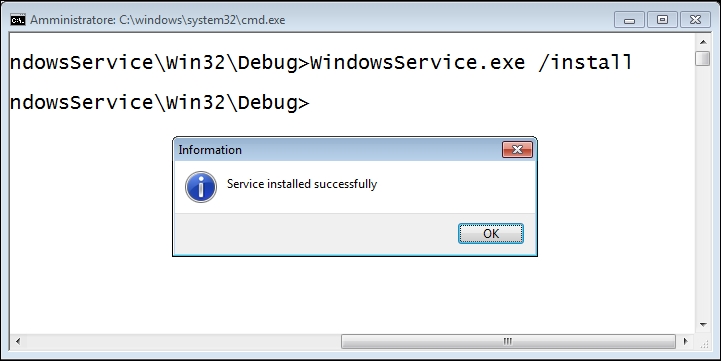Click the horizontal scrollbar right arrow
This screenshot has height=361, width=721.
pos(686,341)
